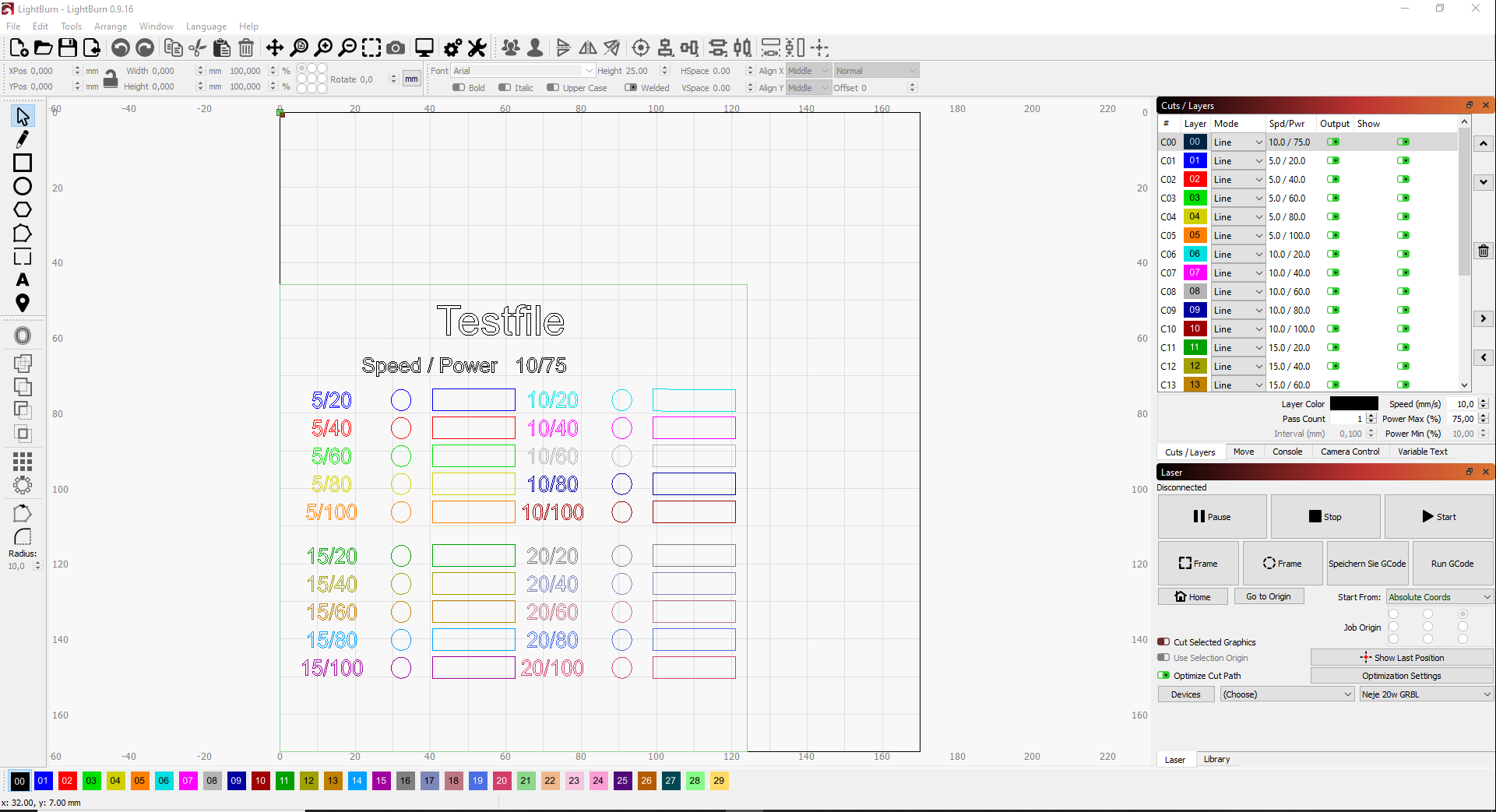Open the Arrange menu
This screenshot has width=1496, height=812.
pos(110,26)
